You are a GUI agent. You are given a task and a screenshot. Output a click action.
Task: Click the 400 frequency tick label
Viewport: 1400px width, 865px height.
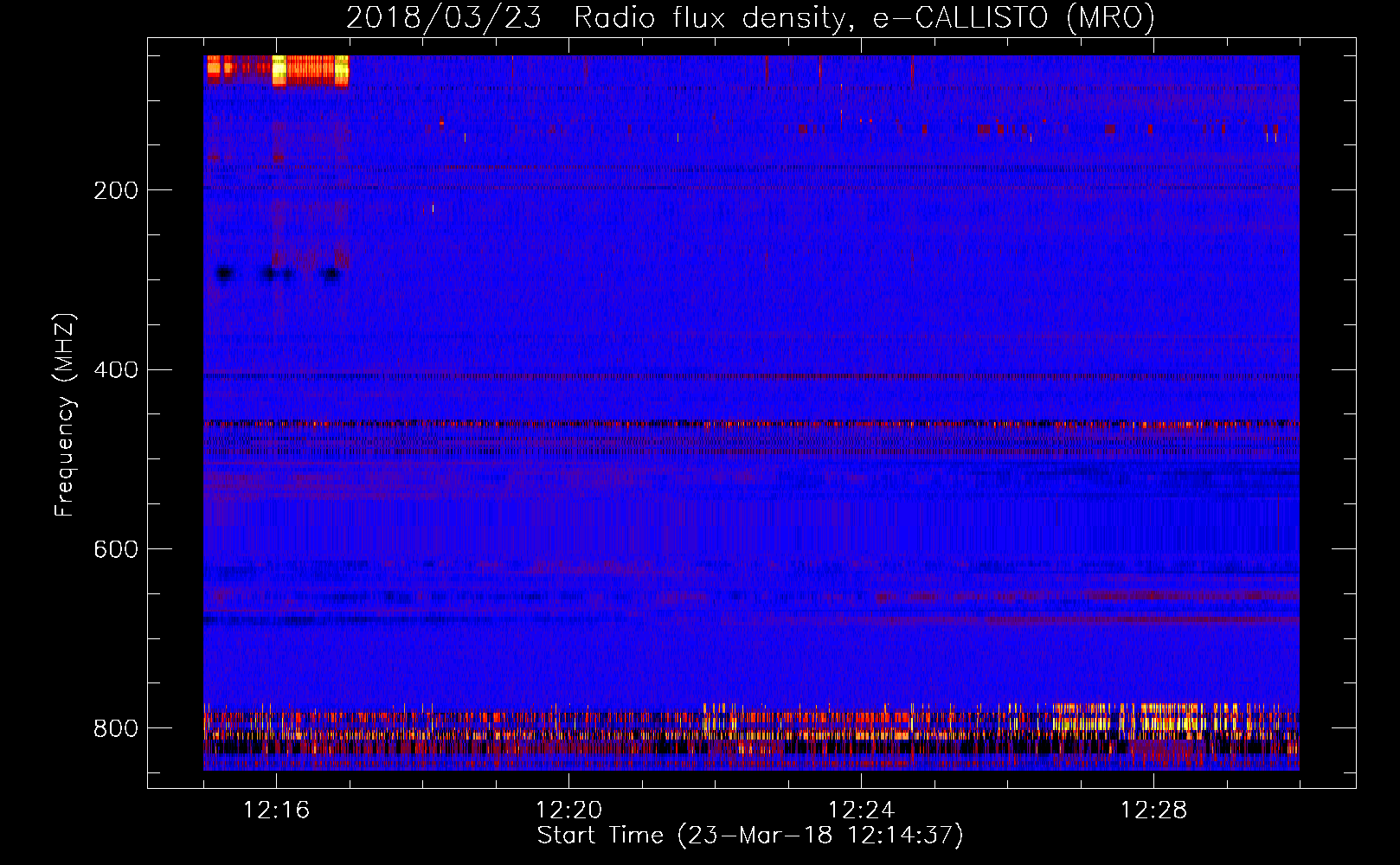click(x=116, y=370)
